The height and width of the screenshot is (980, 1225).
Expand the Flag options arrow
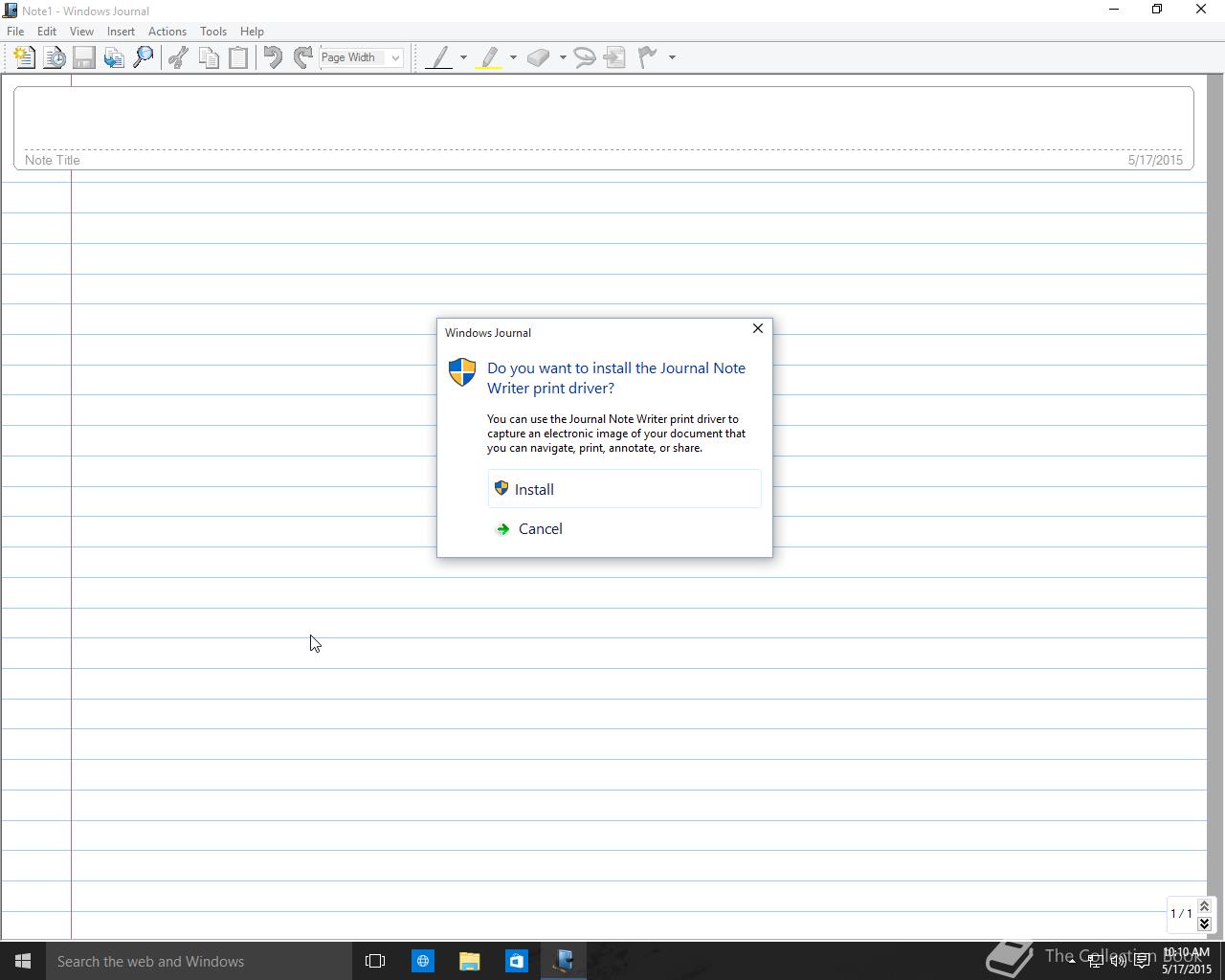tap(672, 57)
